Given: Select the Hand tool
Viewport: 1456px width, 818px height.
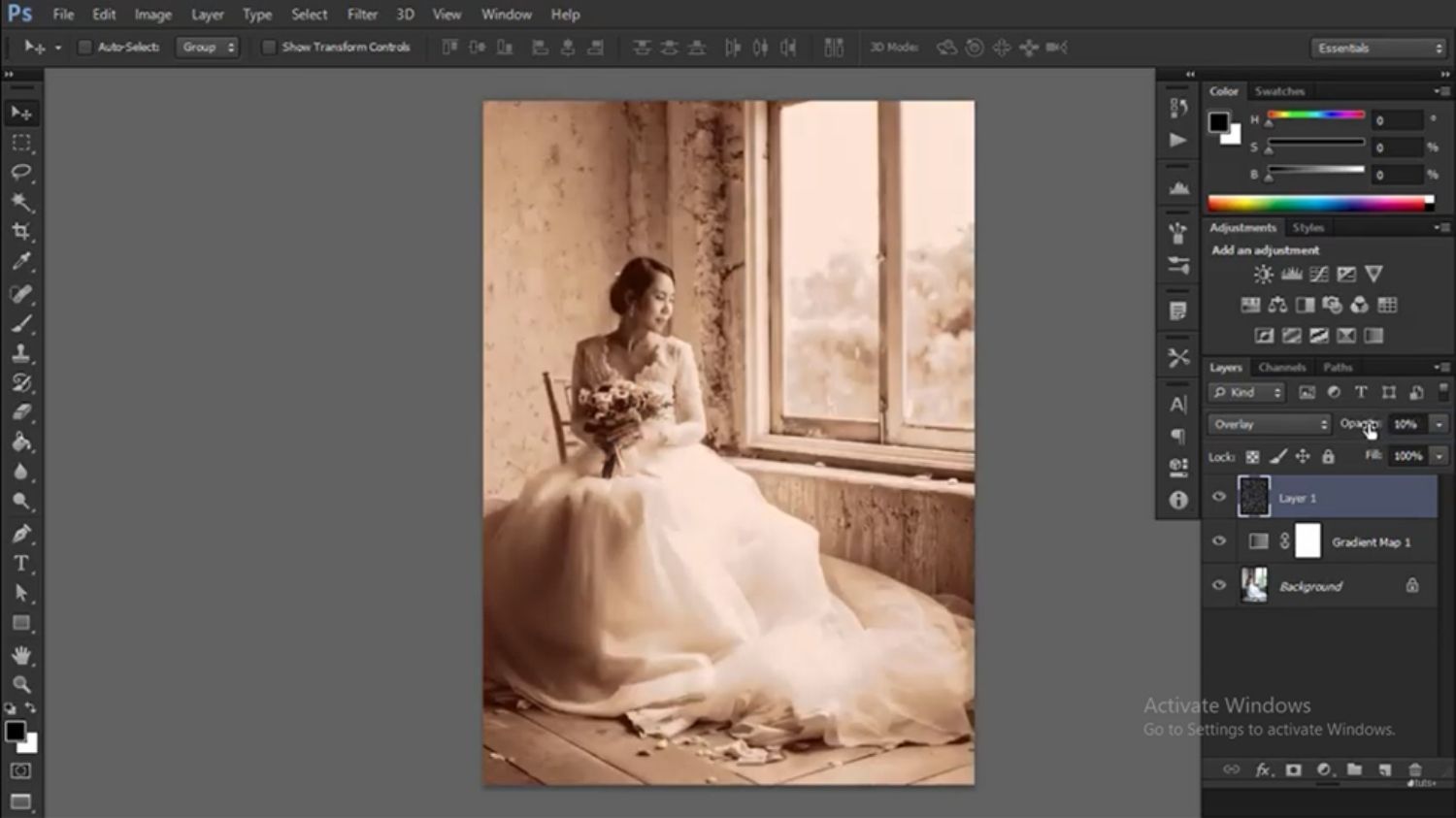Looking at the screenshot, I should (21, 655).
